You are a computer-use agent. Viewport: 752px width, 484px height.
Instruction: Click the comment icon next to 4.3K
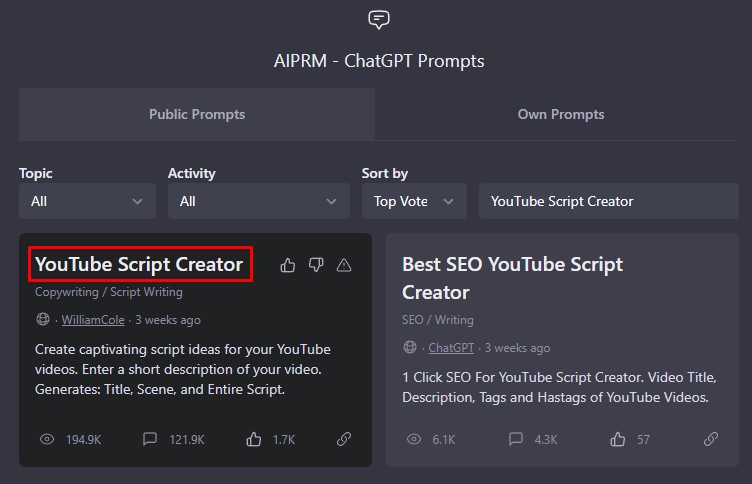coord(516,439)
